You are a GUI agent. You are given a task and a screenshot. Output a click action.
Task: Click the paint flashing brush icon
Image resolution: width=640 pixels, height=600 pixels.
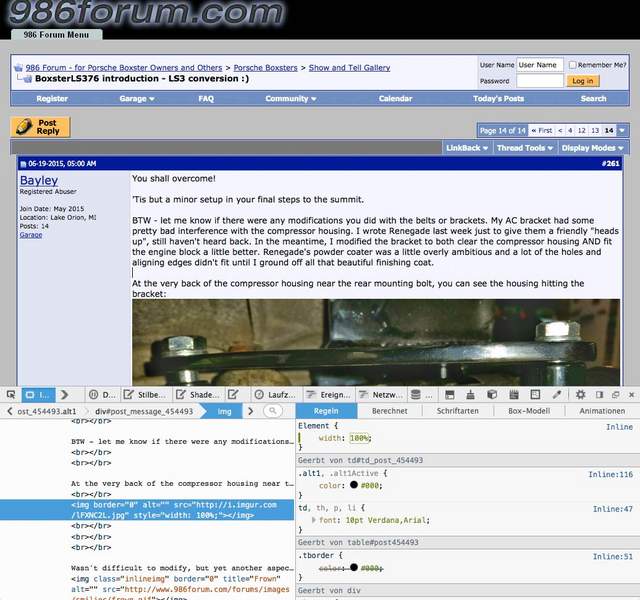[x=470, y=395]
